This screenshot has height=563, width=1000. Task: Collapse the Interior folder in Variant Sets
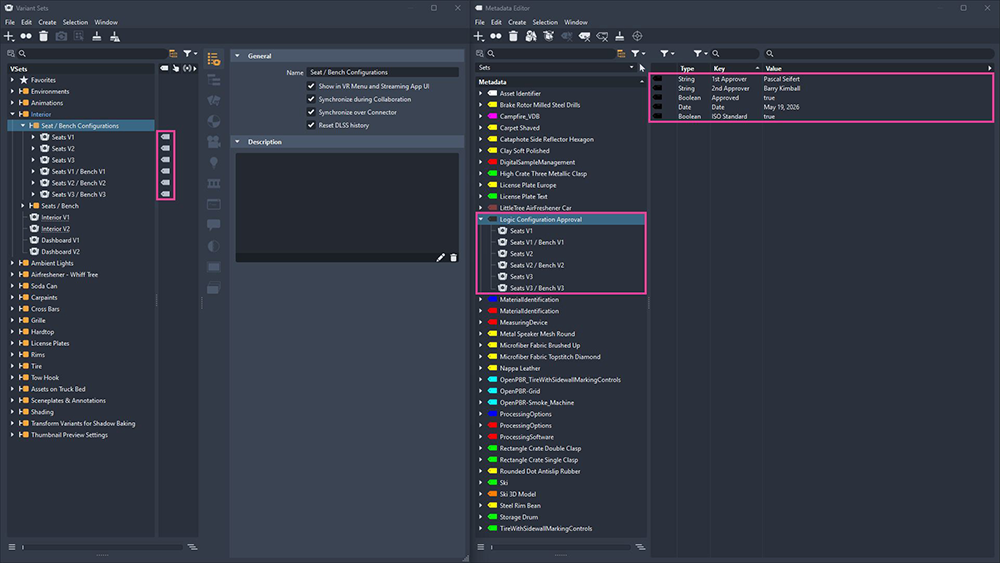(x=12, y=114)
